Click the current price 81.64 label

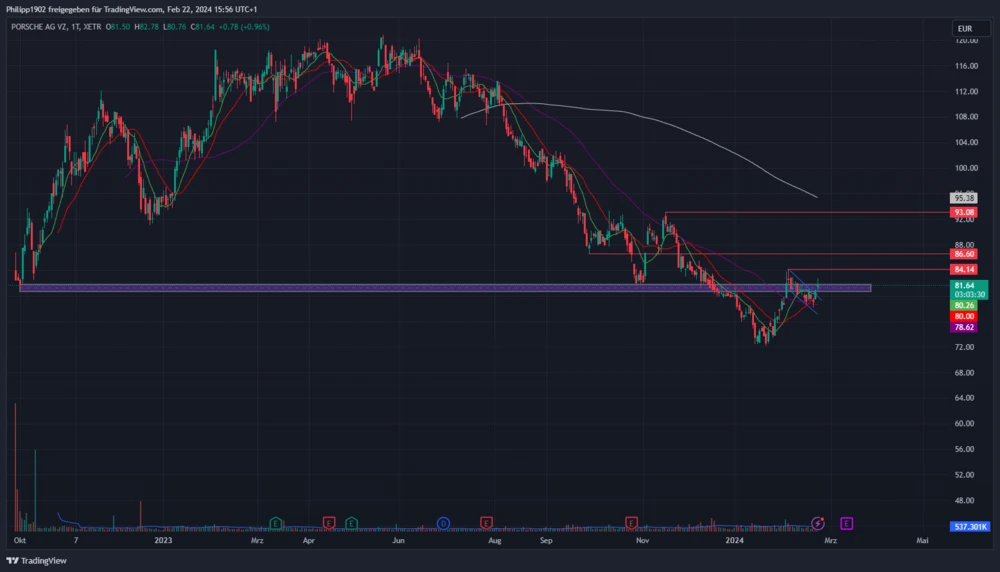pos(965,286)
